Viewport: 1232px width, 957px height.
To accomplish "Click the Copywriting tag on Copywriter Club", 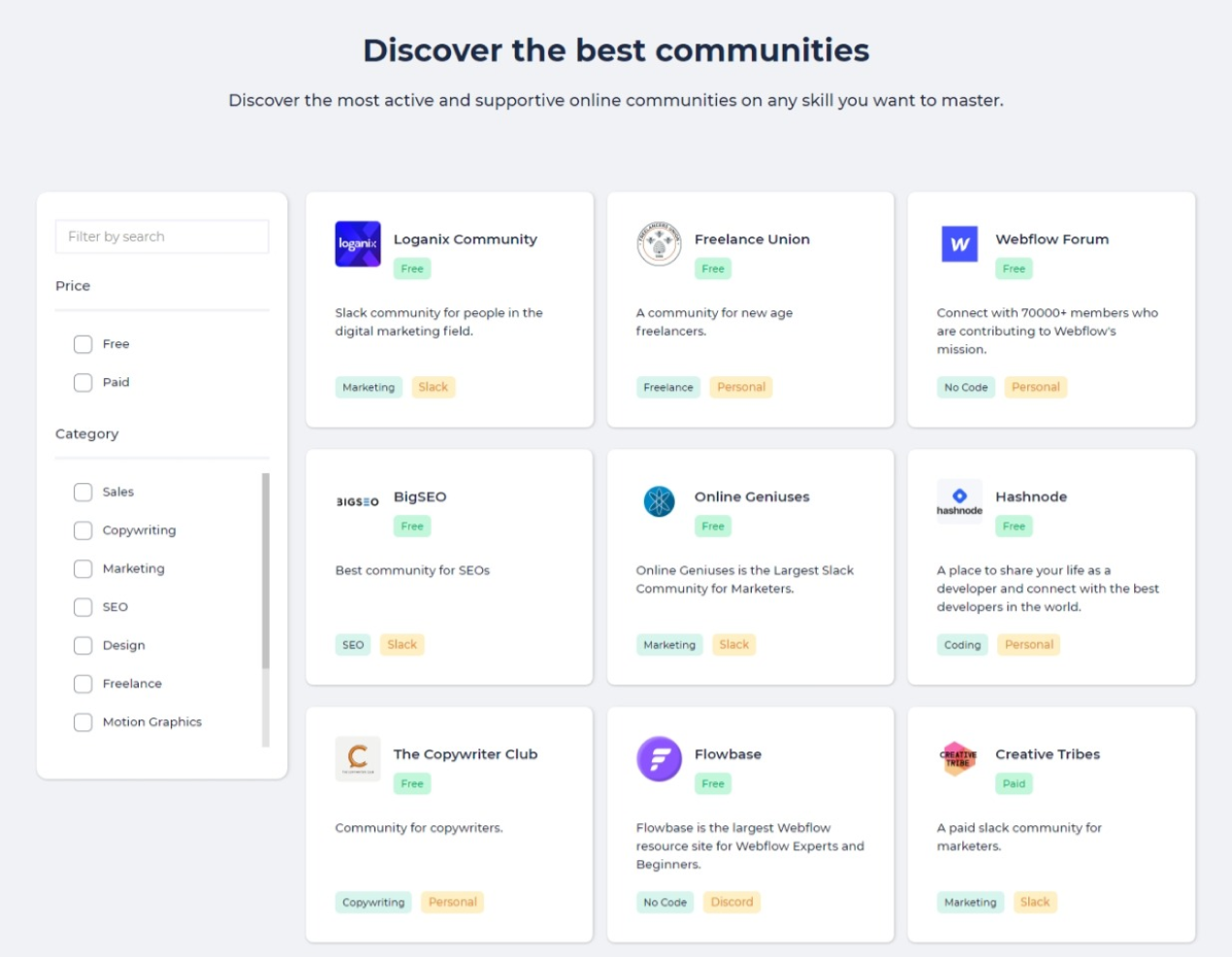I will [x=373, y=902].
